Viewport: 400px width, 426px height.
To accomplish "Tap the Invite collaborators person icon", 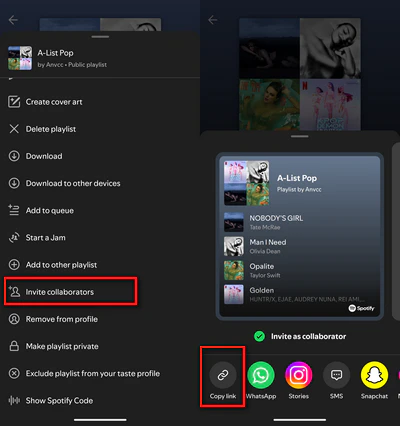I will 14,291.
